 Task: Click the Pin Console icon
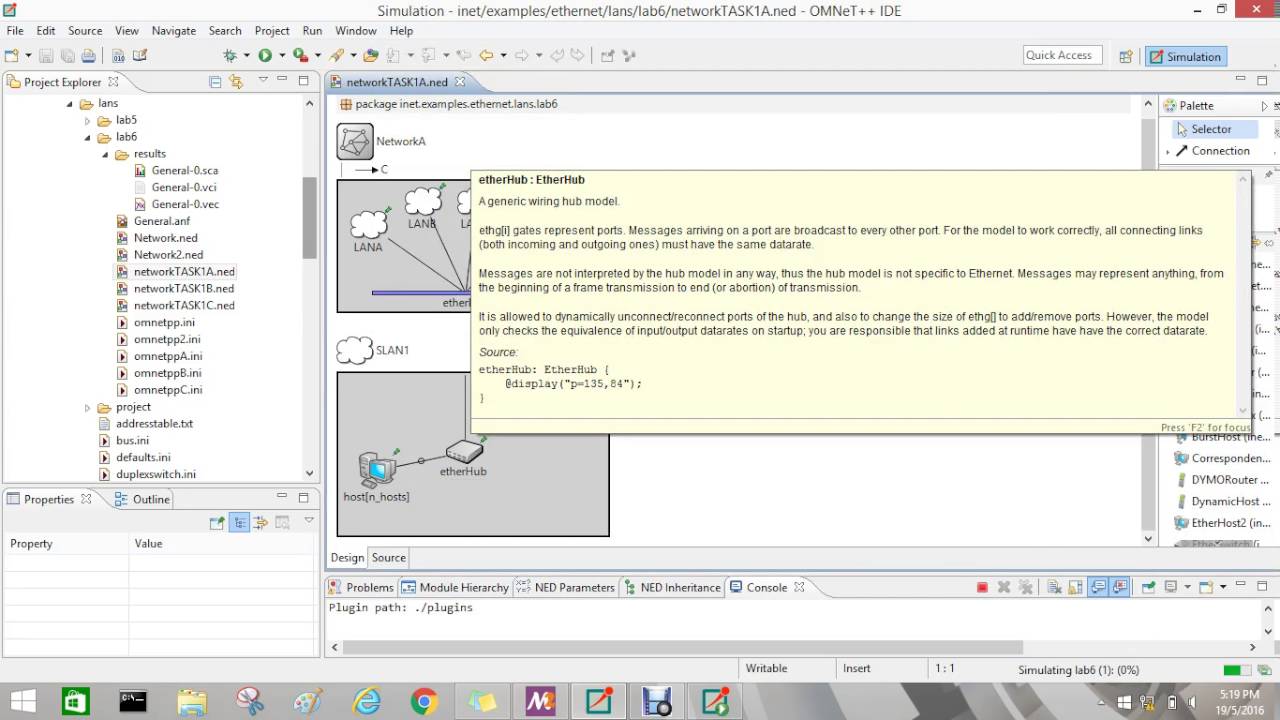pos(1148,587)
